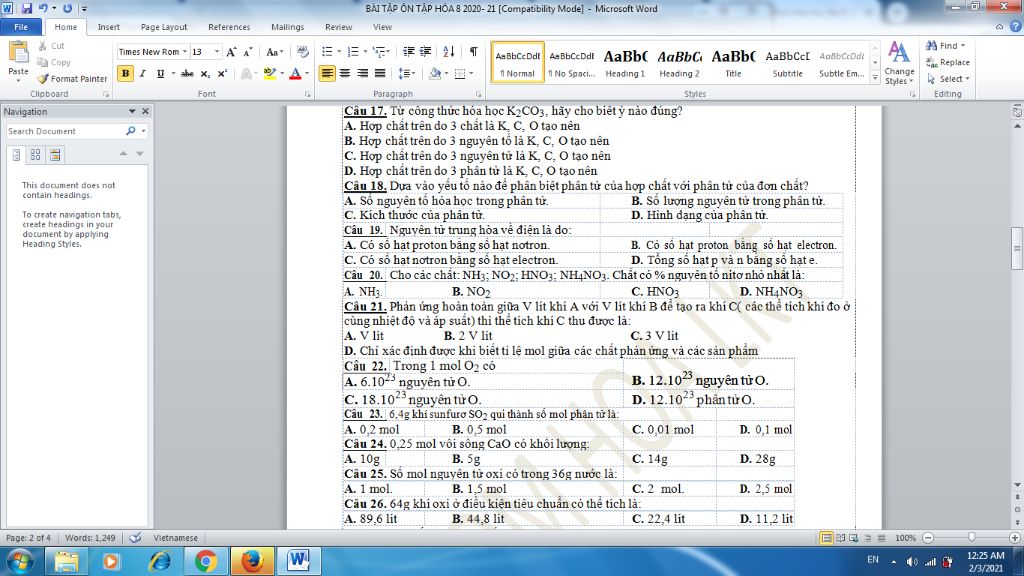
Task: Toggle Italic formatting
Action: coord(142,74)
